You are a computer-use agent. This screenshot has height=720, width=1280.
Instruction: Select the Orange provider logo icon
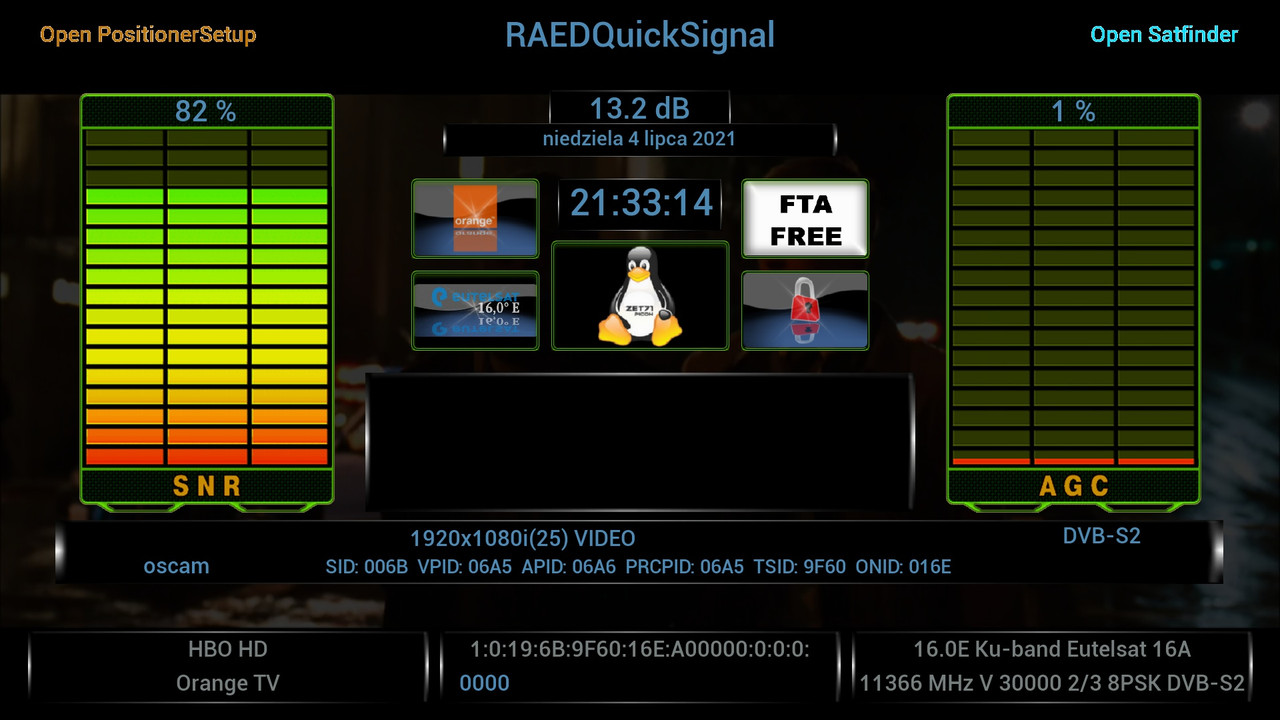pos(475,219)
